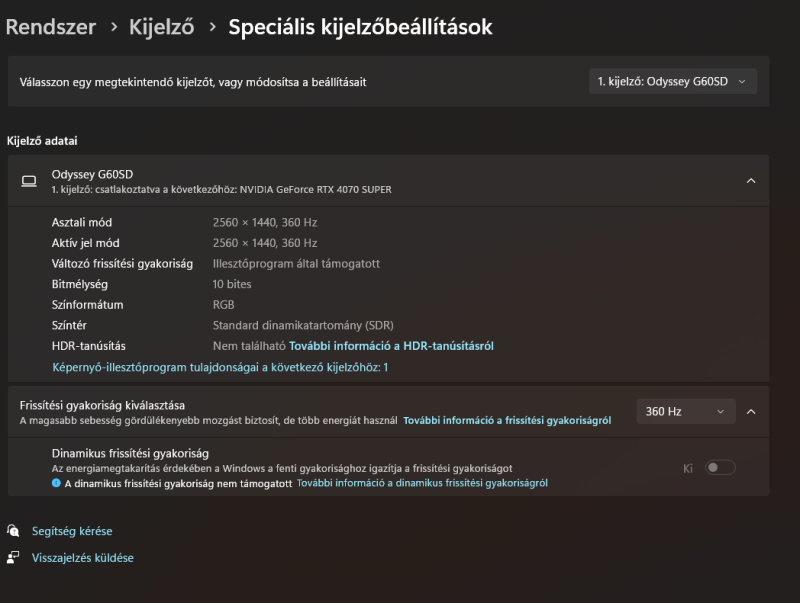Open További információ a frissítési gyakoriságról link
800x603 pixels.
[x=507, y=420]
